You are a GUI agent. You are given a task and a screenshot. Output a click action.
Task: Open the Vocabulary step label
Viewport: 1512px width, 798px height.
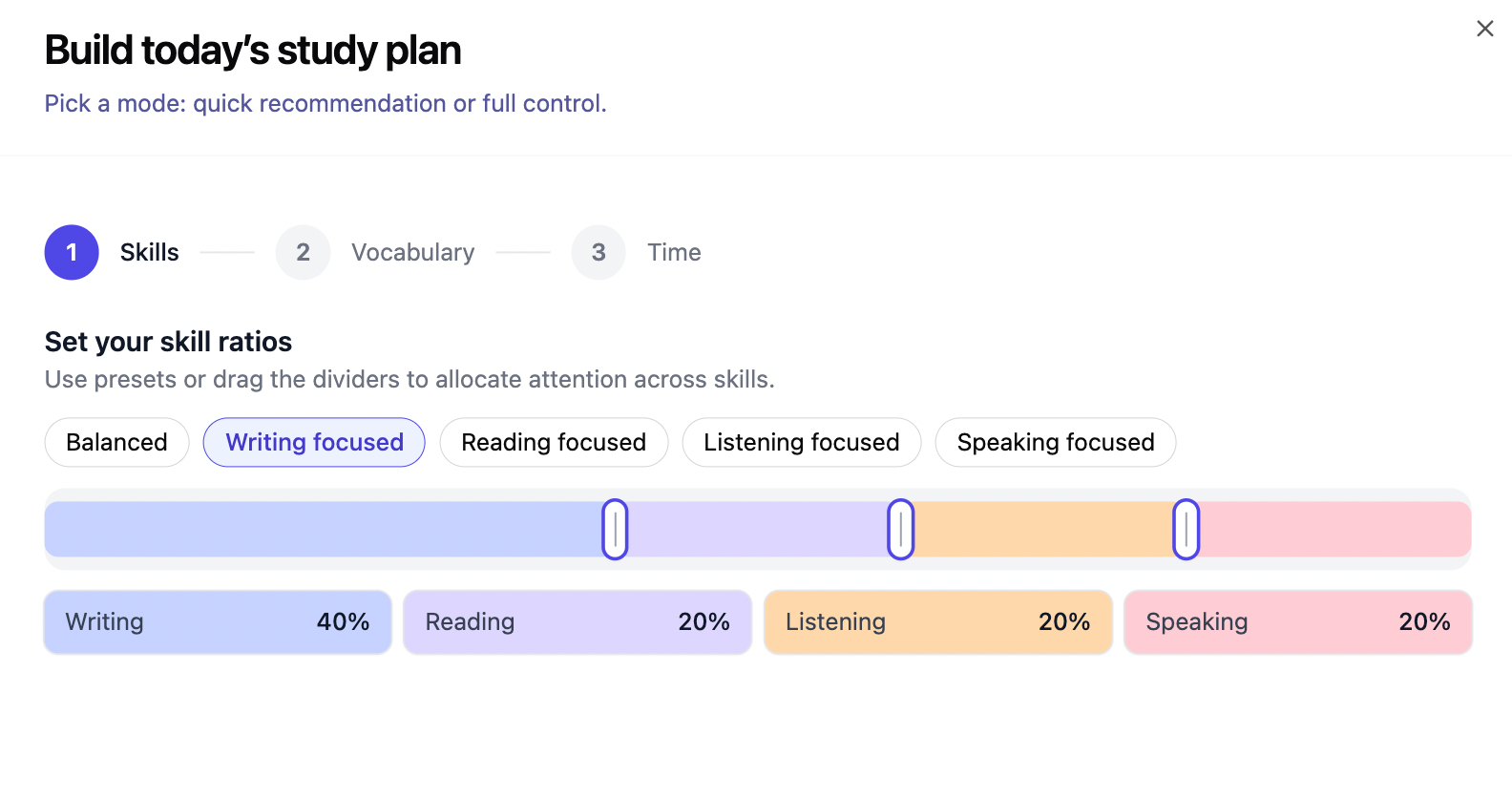click(412, 252)
